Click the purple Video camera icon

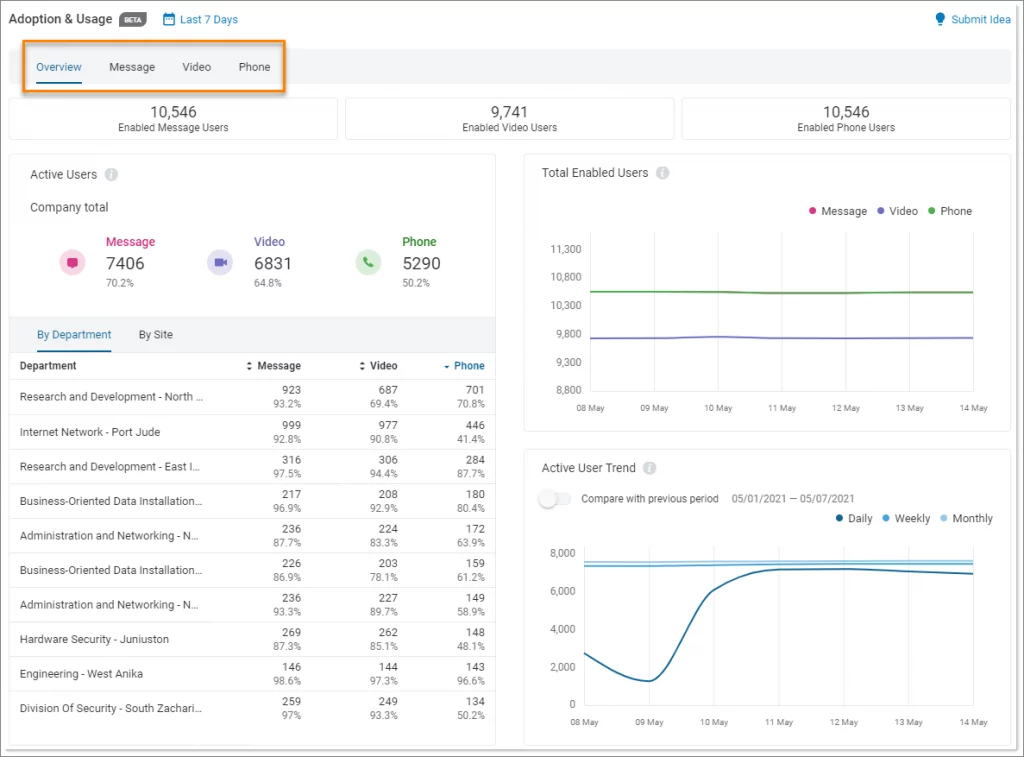(x=219, y=261)
